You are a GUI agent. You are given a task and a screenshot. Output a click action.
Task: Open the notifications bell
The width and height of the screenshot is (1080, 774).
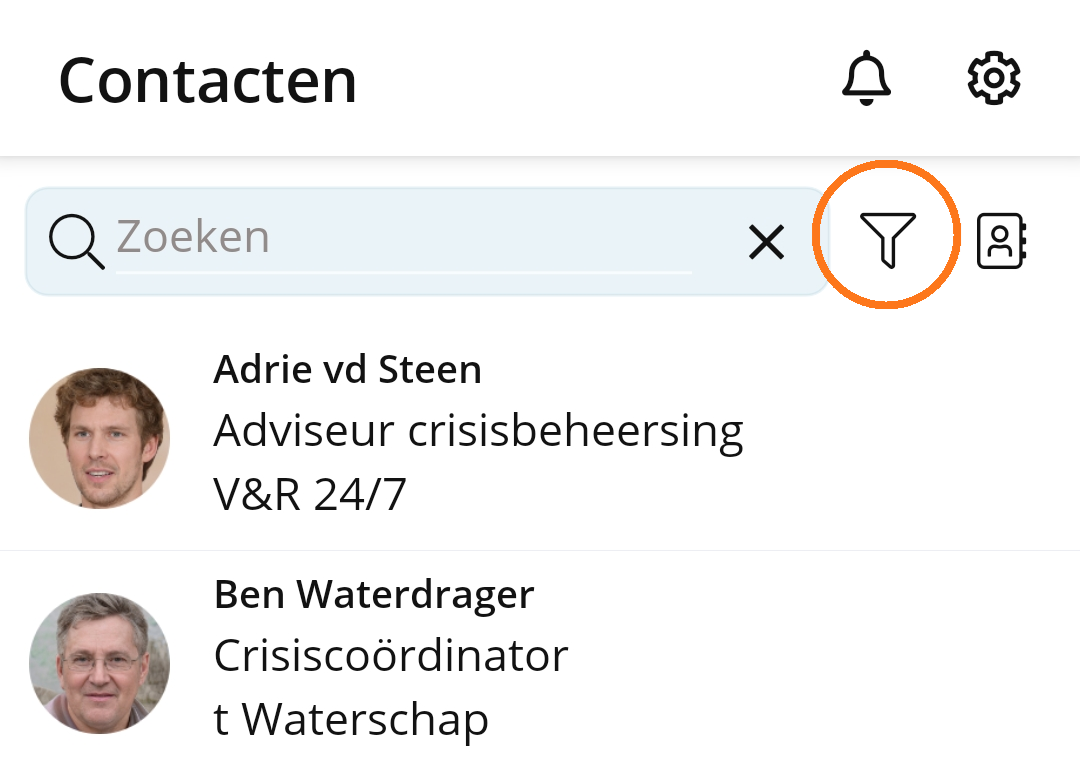(x=866, y=78)
